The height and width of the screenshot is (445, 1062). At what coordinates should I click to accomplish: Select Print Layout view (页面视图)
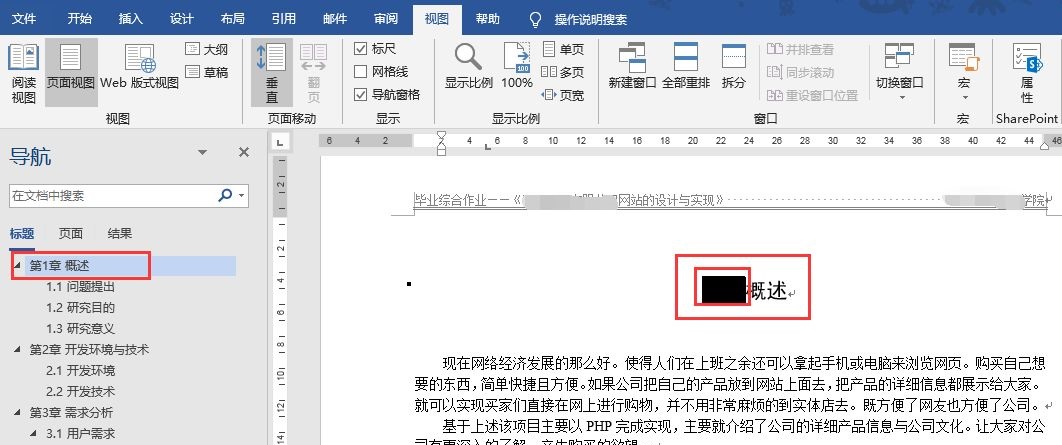[70, 73]
